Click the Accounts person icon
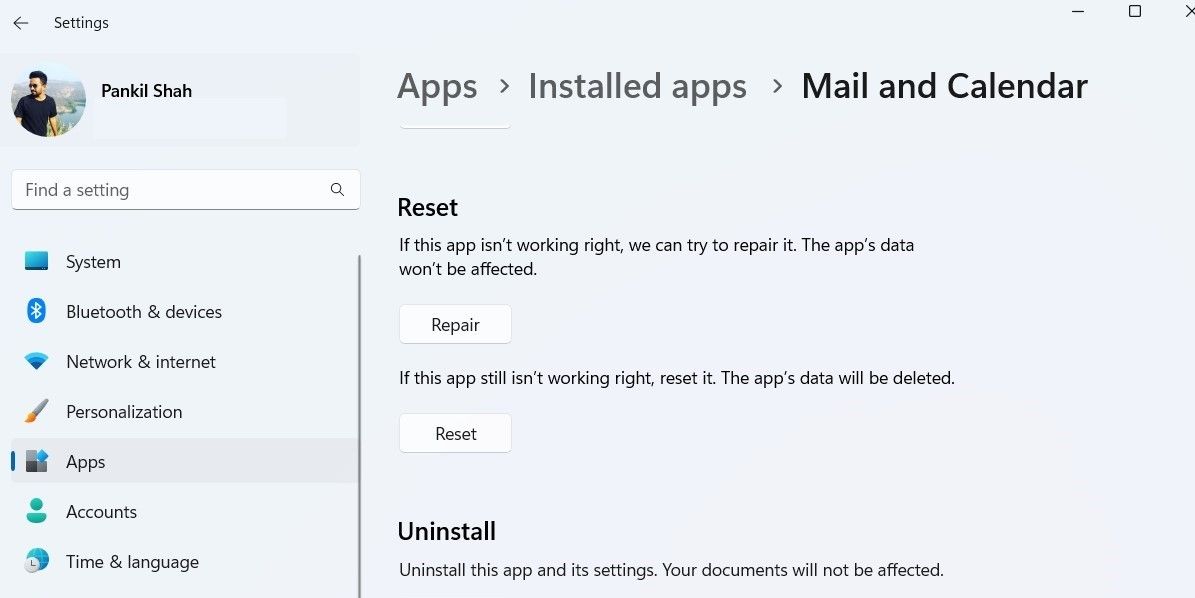1195x598 pixels. [x=36, y=511]
